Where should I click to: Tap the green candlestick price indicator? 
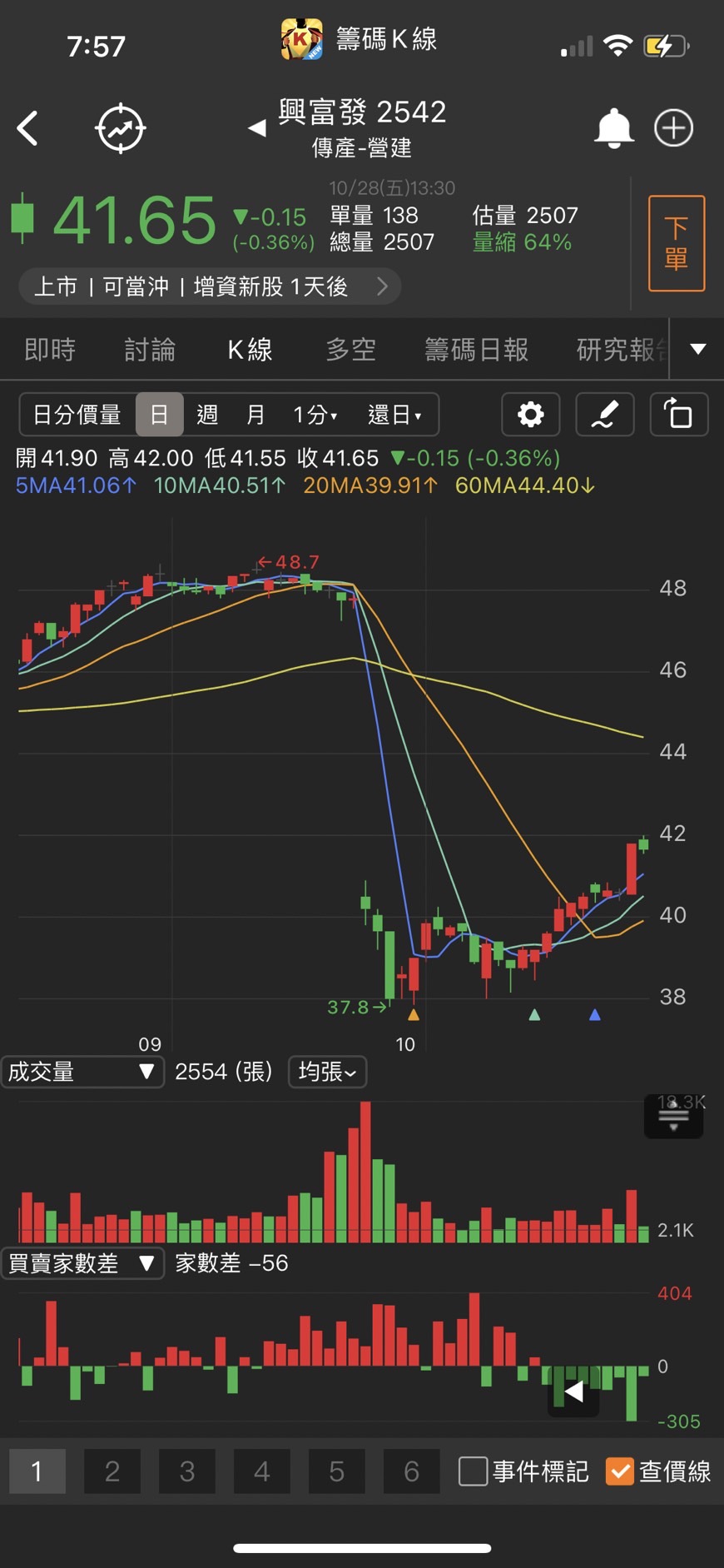[22, 218]
